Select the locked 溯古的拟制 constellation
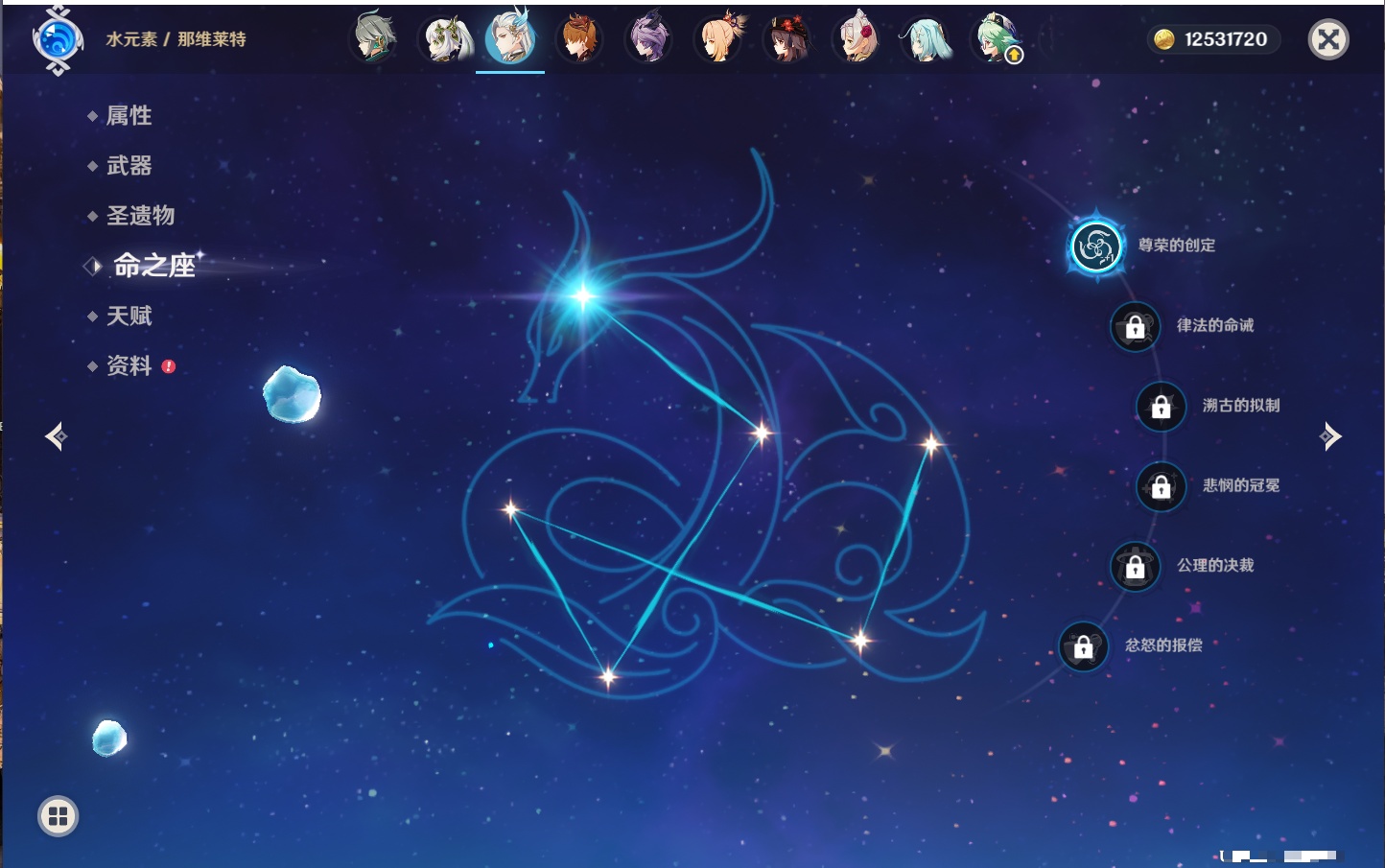1385x868 pixels. tap(1161, 407)
